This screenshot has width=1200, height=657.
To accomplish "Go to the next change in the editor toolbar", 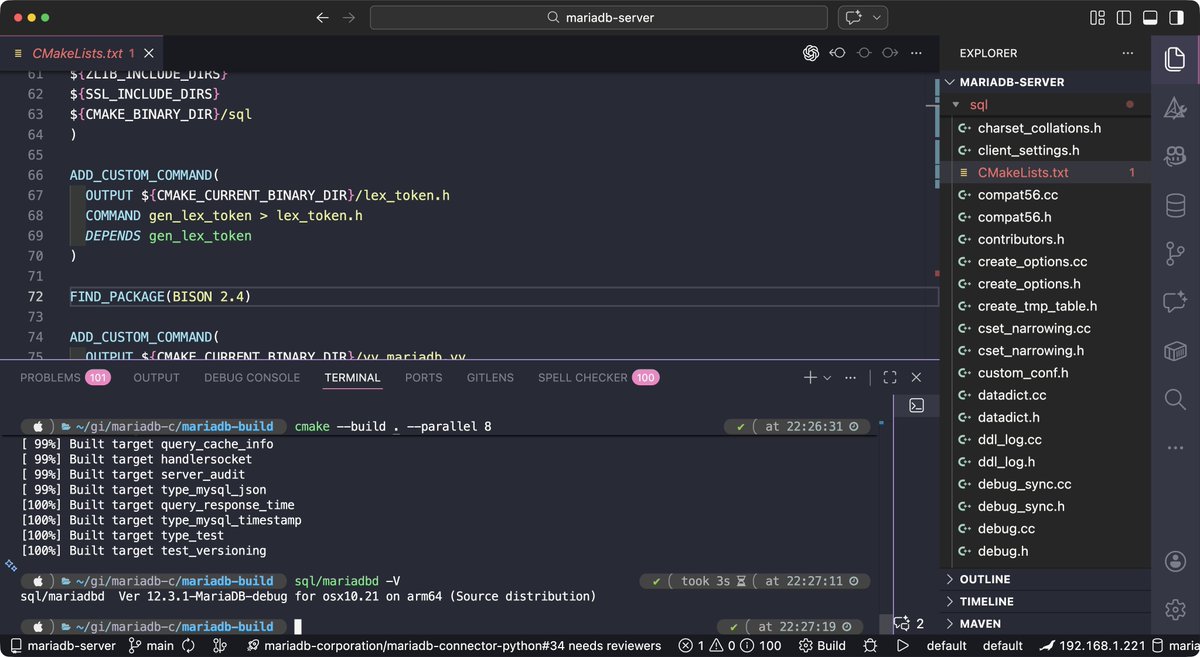I will [x=889, y=53].
